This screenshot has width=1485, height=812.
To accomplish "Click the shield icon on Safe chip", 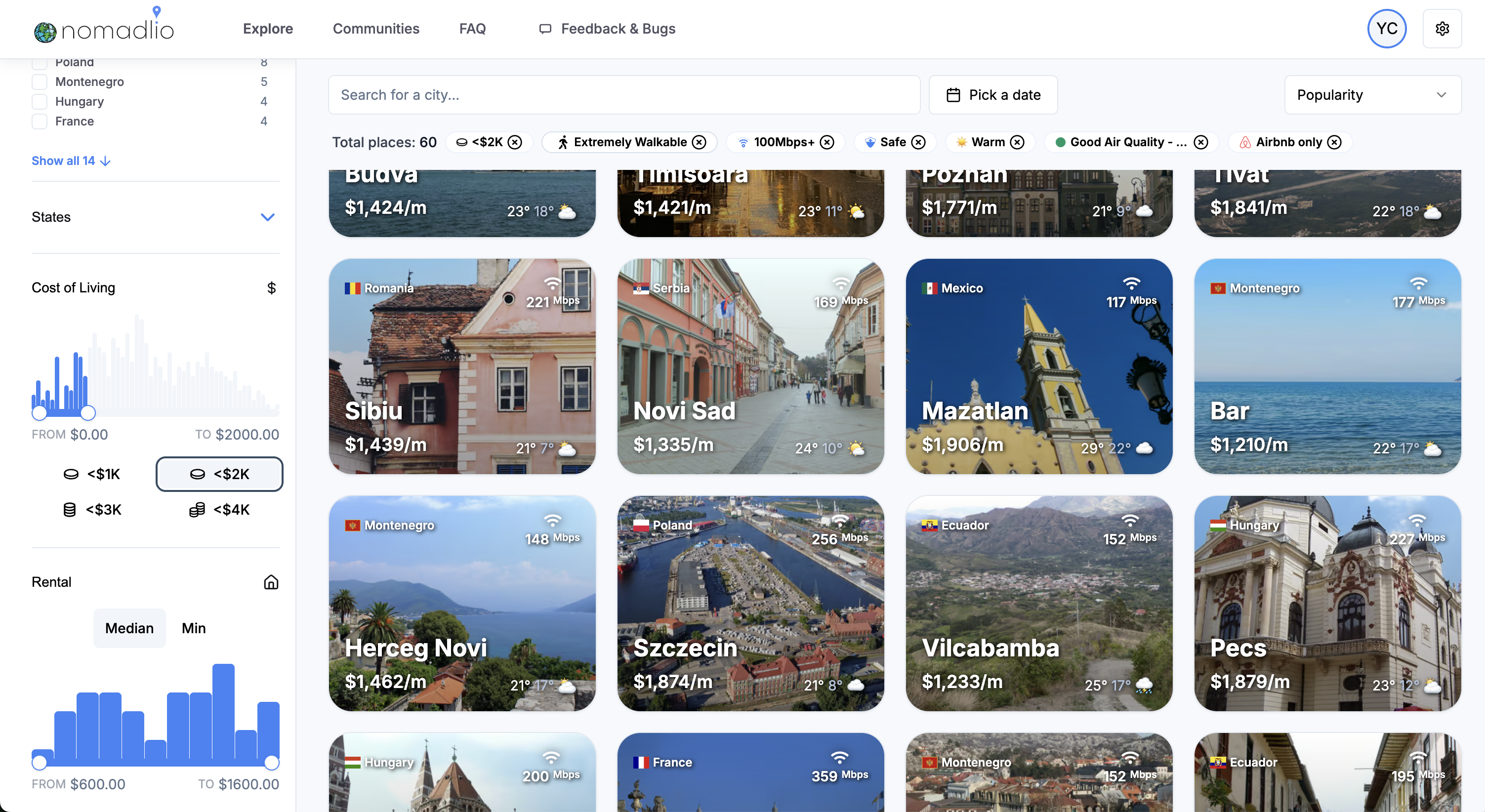I will coord(870,142).
